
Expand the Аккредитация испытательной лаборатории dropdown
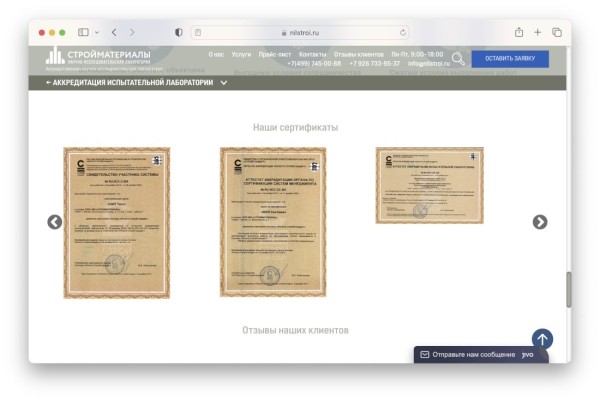tap(223, 83)
